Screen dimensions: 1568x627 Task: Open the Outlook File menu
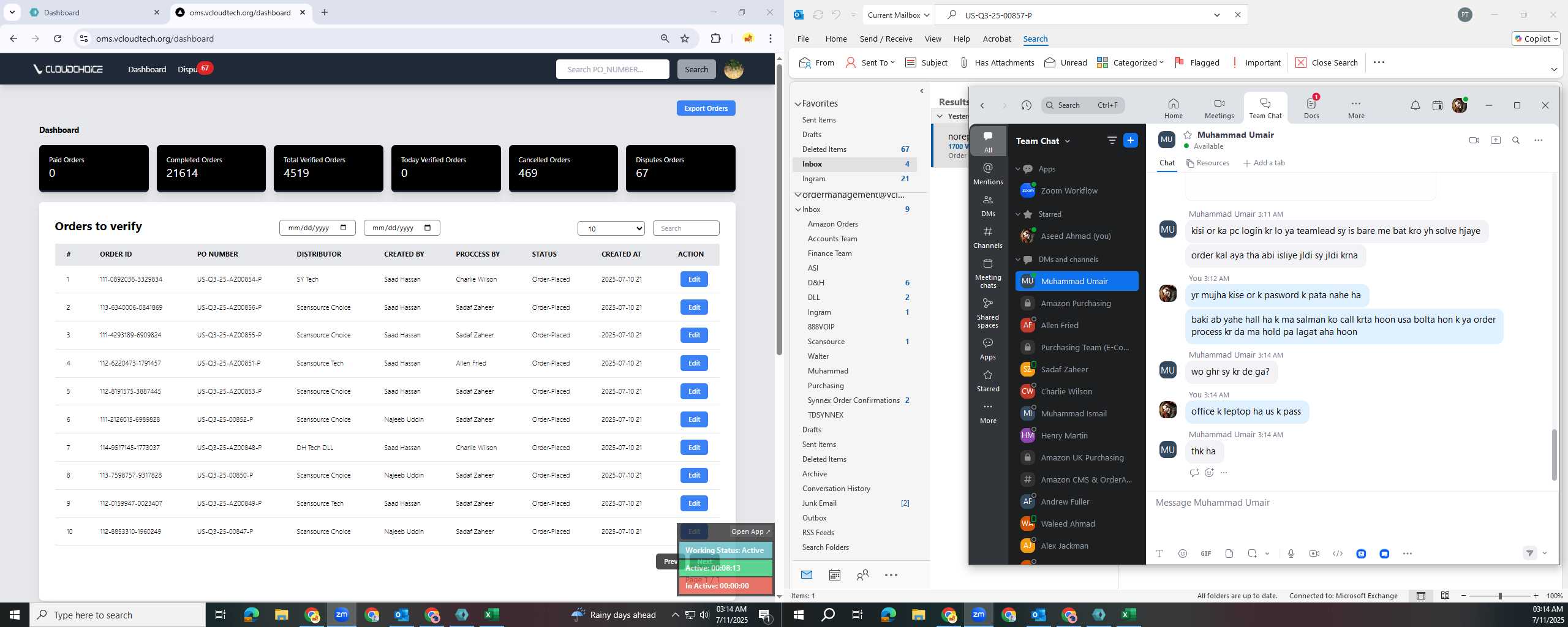pyautogui.click(x=802, y=39)
